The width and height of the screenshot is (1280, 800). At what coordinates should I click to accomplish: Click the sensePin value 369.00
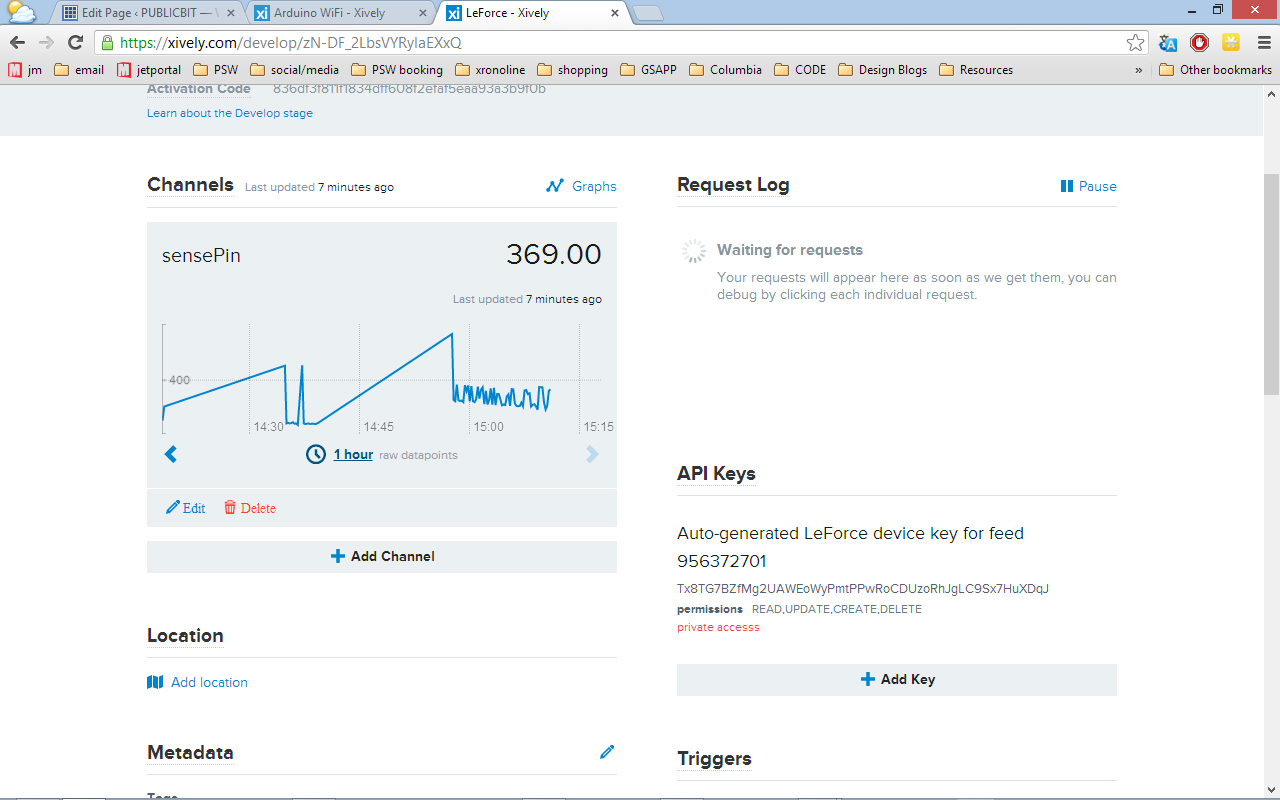point(554,255)
